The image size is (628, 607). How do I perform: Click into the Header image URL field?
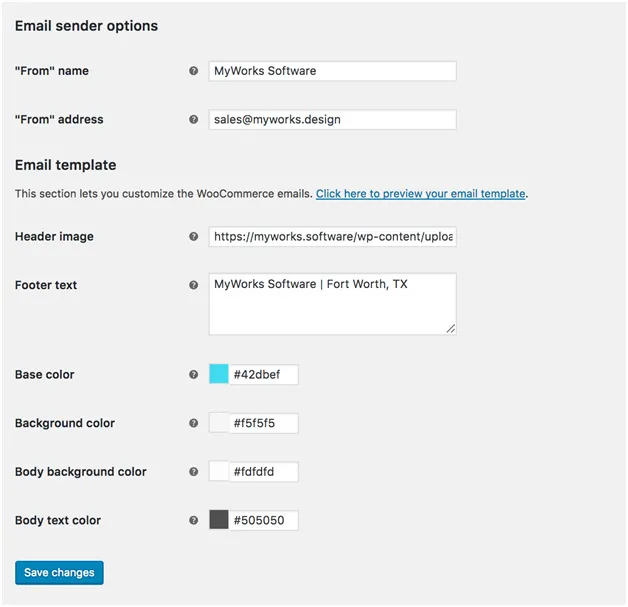pyautogui.click(x=332, y=237)
